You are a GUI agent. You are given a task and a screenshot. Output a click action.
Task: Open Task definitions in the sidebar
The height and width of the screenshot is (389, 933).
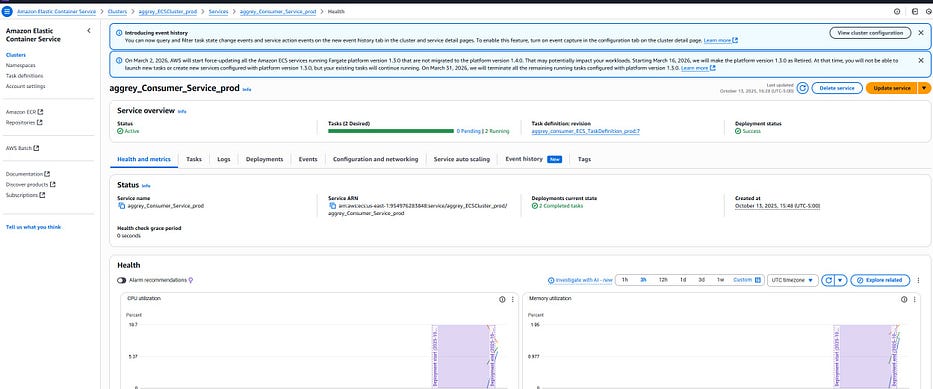[24, 76]
